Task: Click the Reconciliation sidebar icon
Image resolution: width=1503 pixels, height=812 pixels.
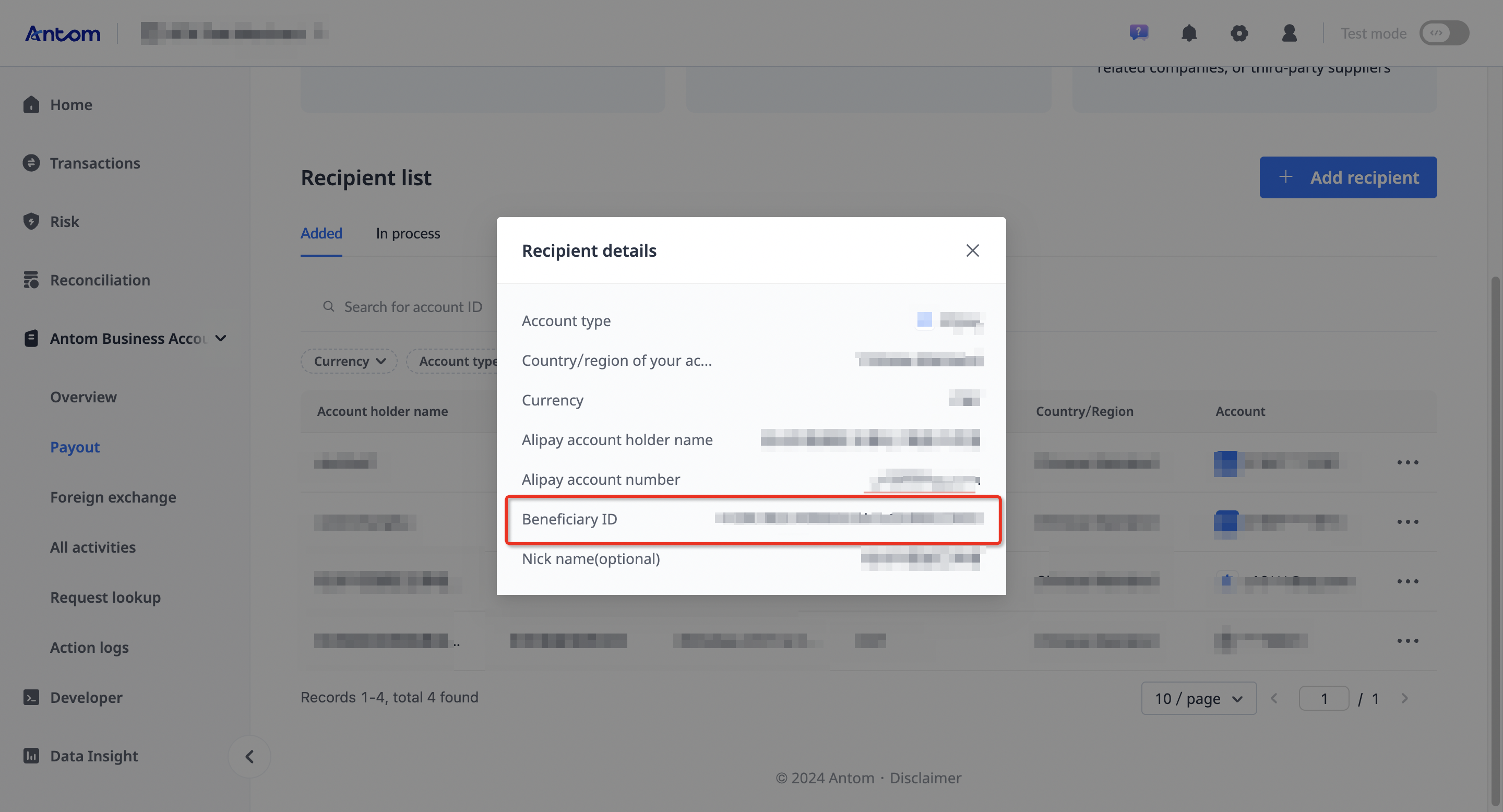Action: click(31, 280)
